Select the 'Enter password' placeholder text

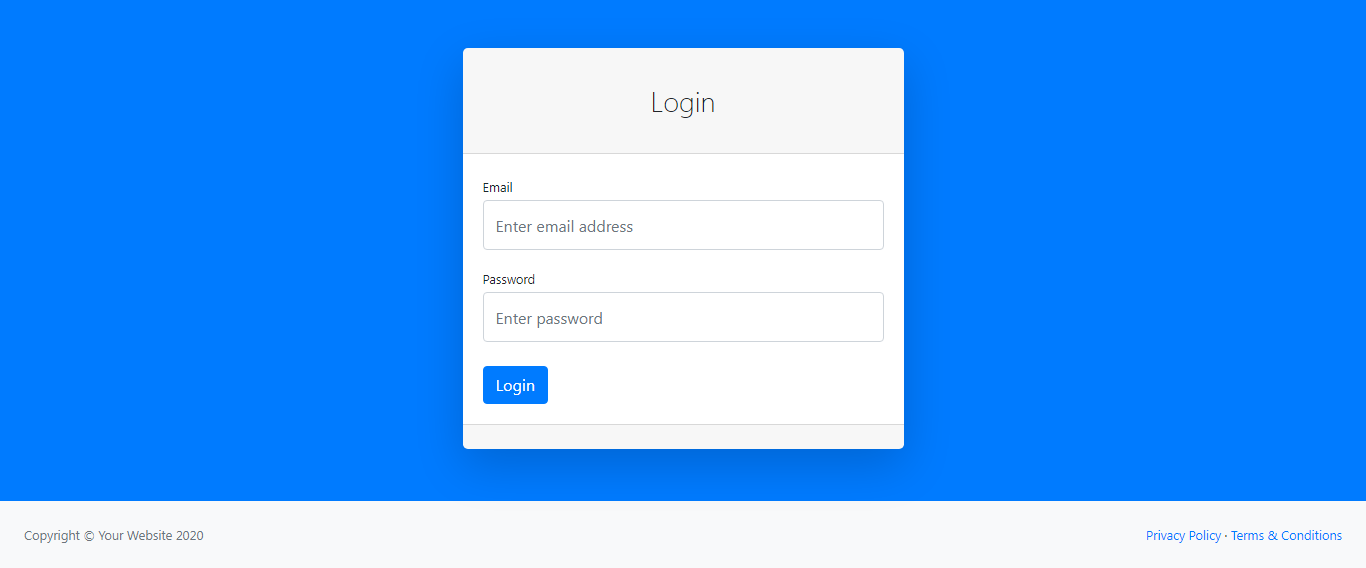pos(549,319)
